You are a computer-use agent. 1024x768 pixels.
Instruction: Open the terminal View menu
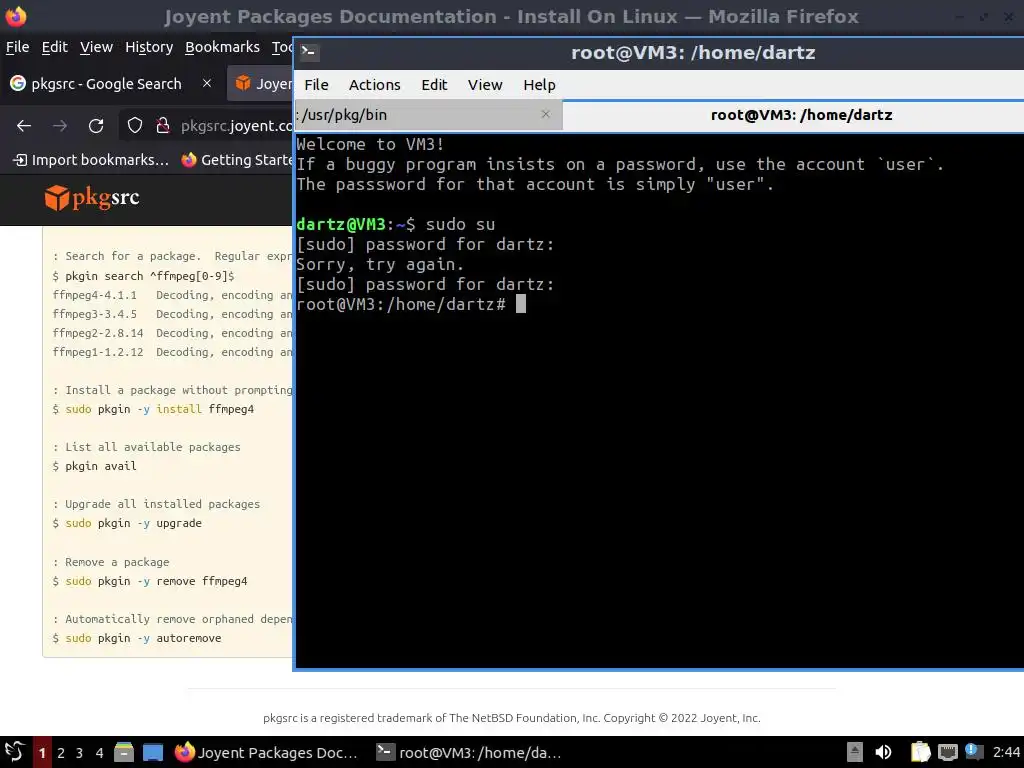(485, 85)
